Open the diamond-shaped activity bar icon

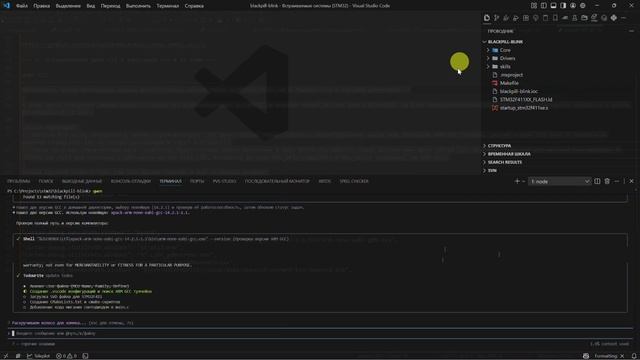[614, 18]
